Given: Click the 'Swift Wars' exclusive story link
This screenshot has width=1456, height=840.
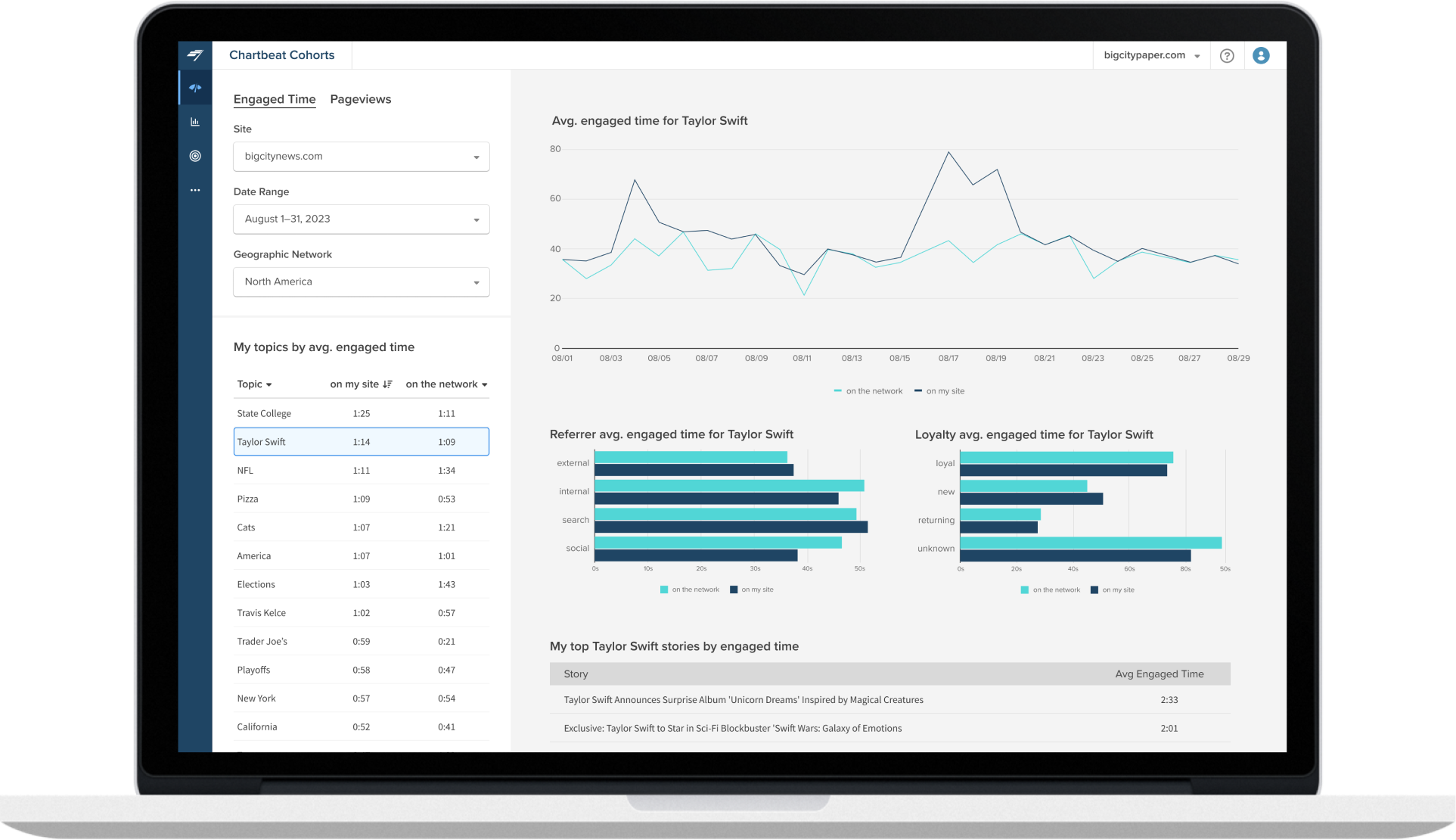Looking at the screenshot, I should click(731, 728).
